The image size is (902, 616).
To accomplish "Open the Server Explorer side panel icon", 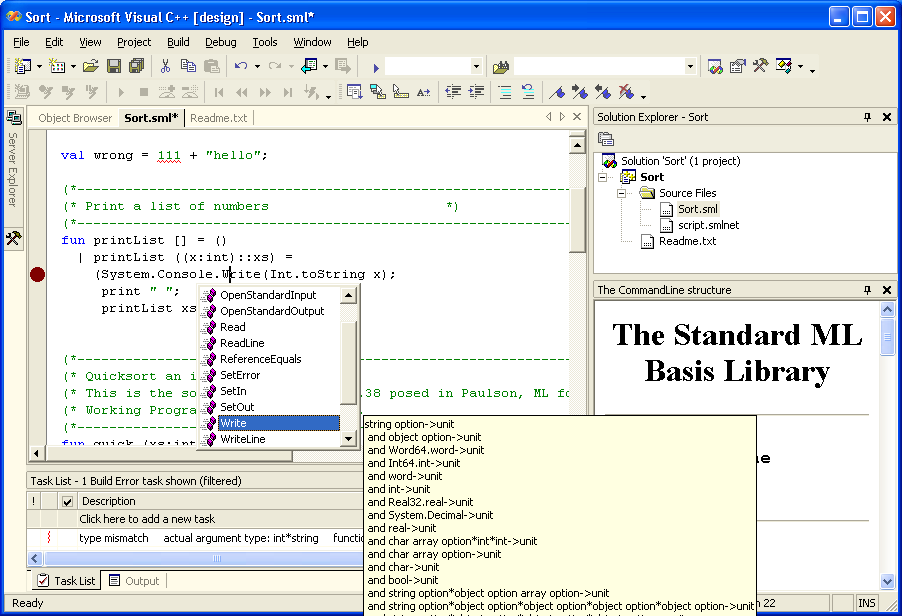I will click(13, 117).
